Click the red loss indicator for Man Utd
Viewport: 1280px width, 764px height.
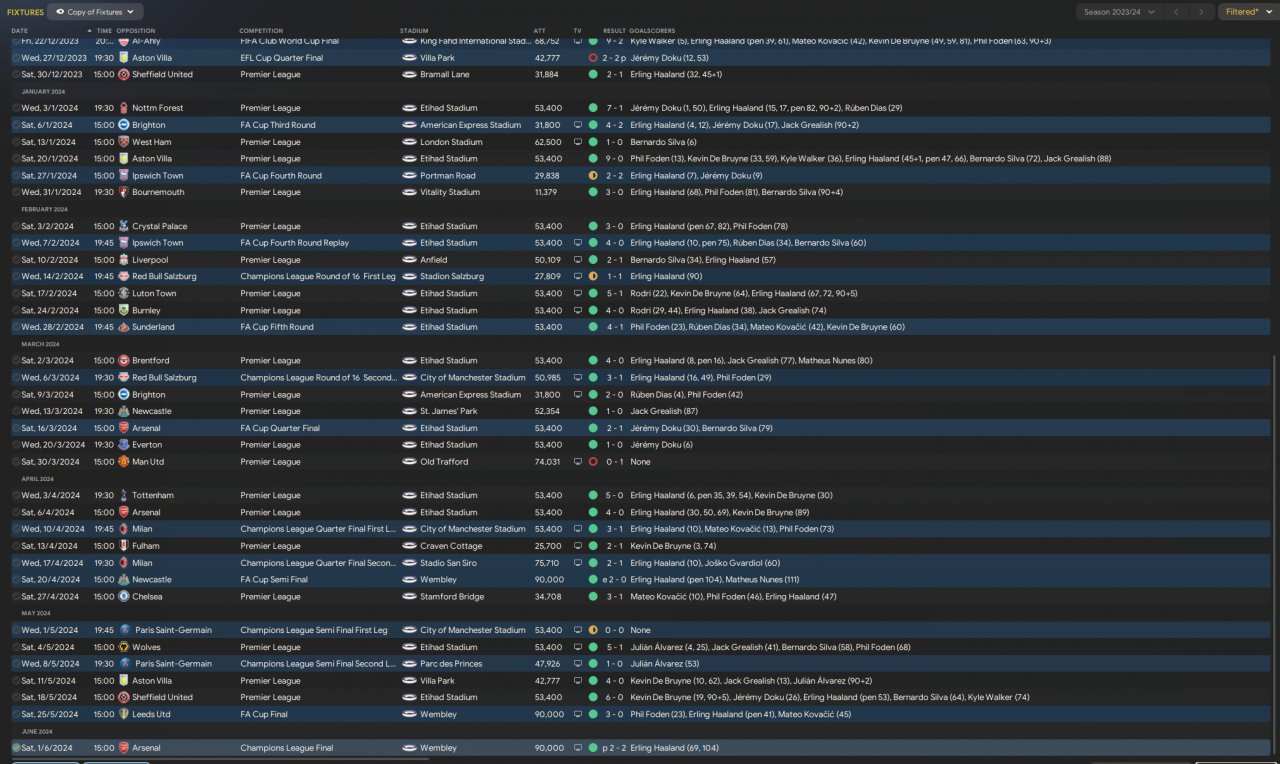[x=593, y=462]
